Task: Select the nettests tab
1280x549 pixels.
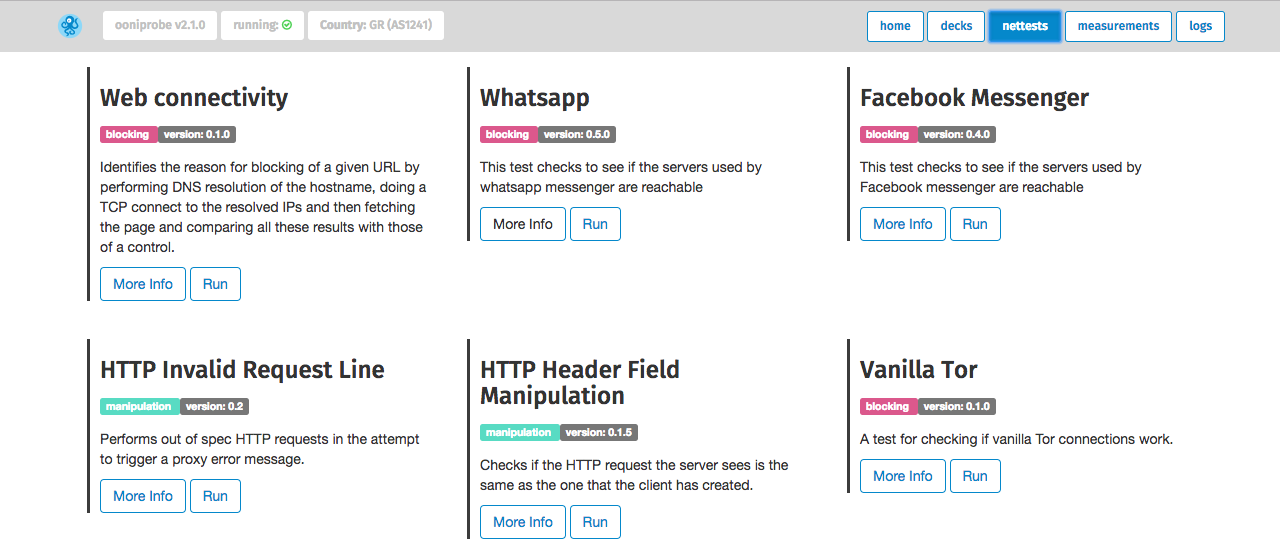Action: pyautogui.click(x=1024, y=26)
